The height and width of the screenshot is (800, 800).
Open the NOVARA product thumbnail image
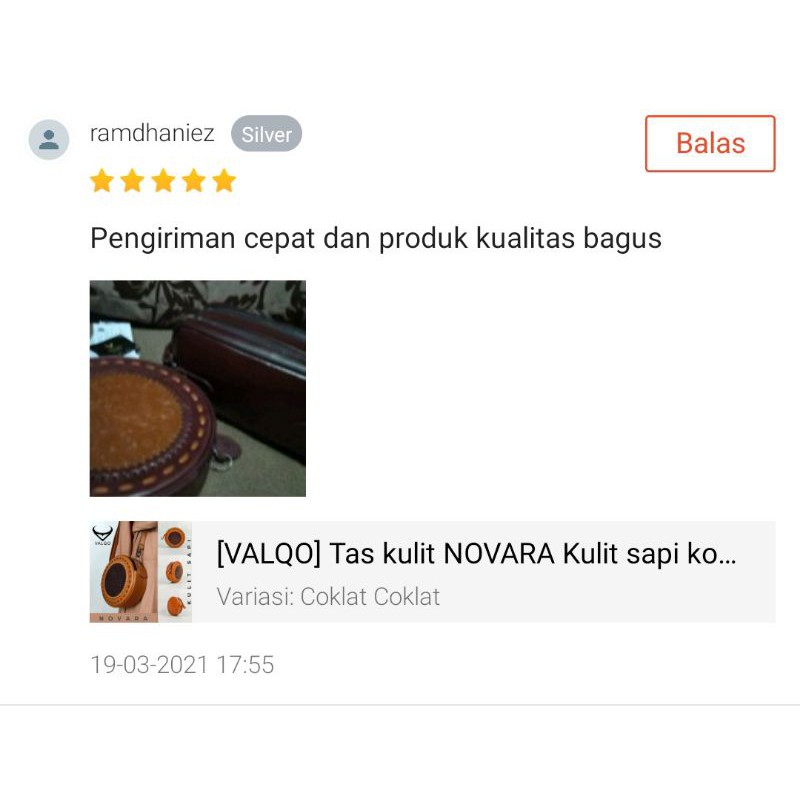[141, 571]
